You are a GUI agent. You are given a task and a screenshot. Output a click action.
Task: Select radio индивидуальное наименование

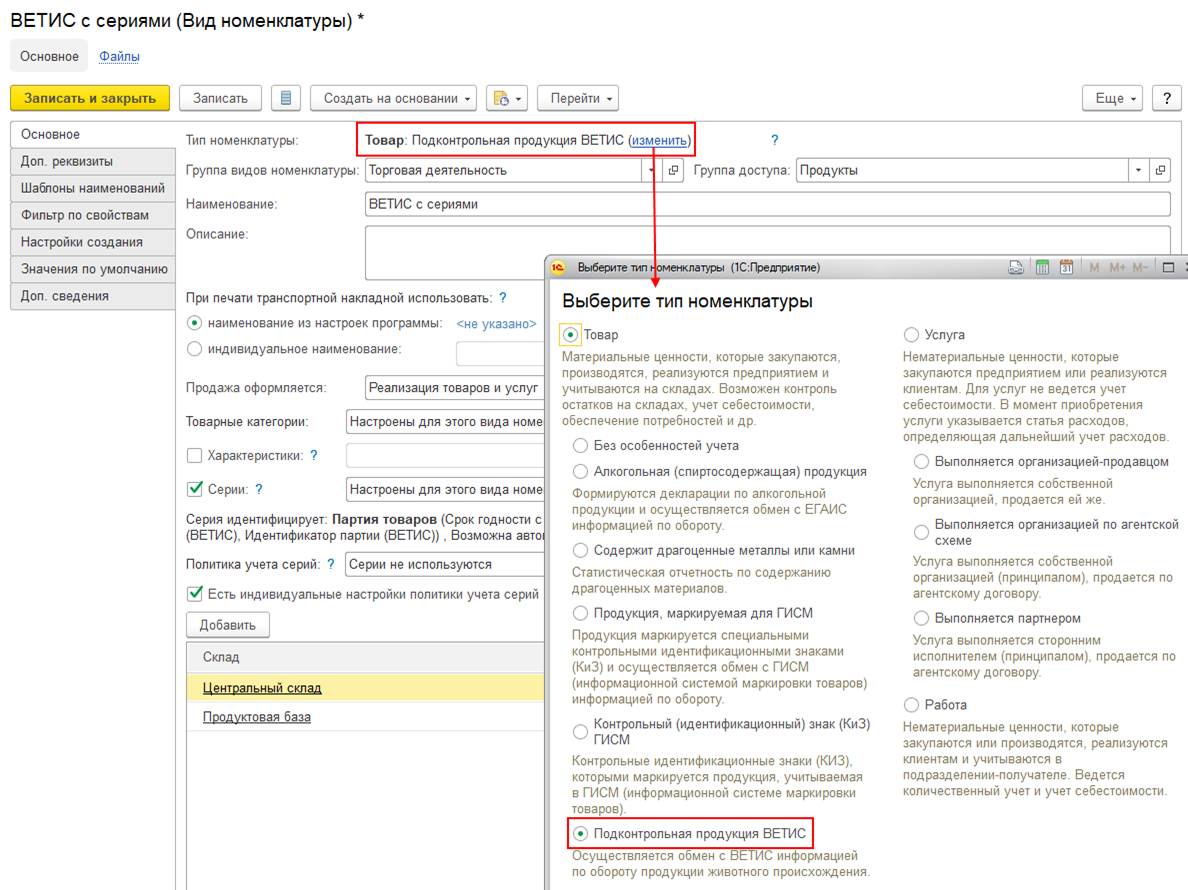pos(195,349)
